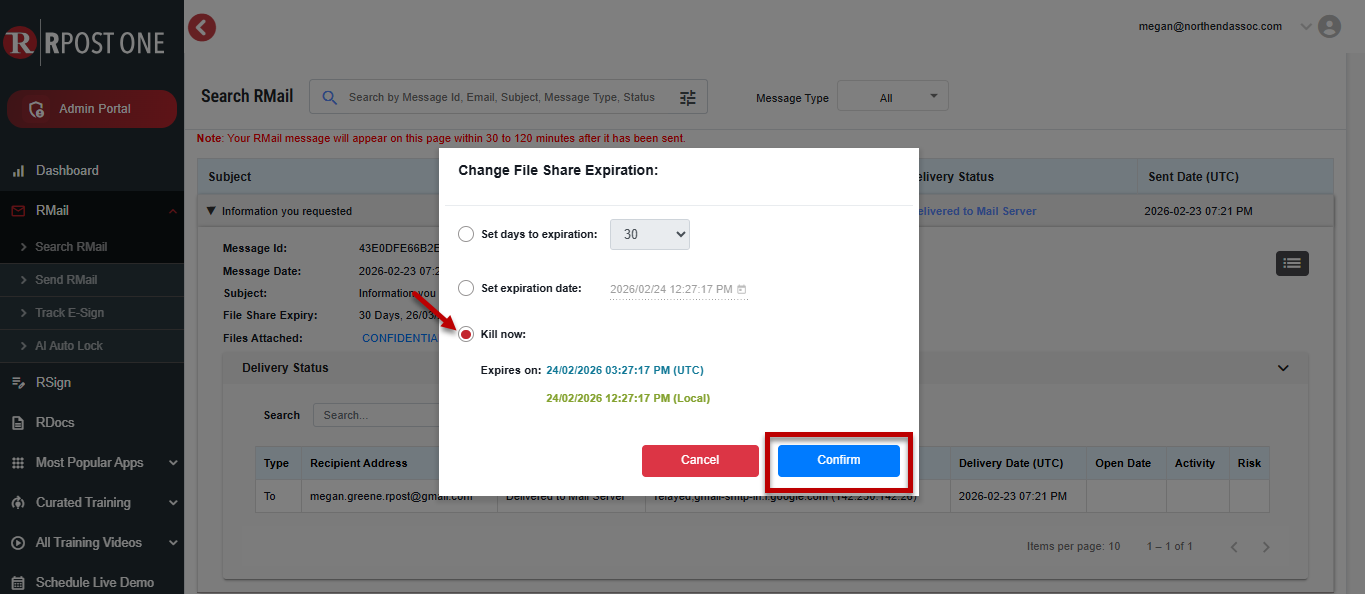Open the user profile avatar icon
The width and height of the screenshot is (1365, 594).
pos(1329,27)
